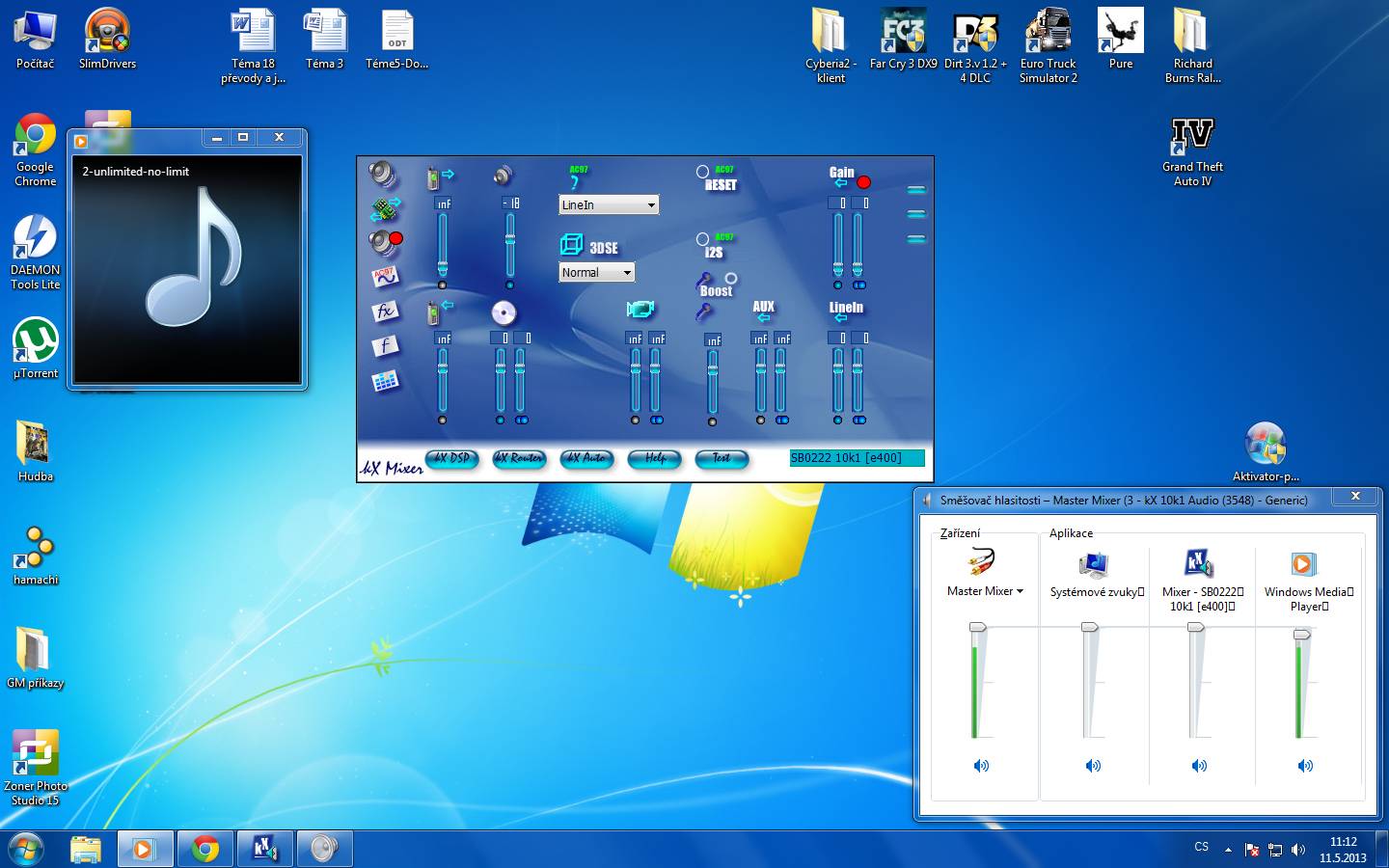Select the AC97 I2S radio button
1389x868 pixels.
pos(702,239)
